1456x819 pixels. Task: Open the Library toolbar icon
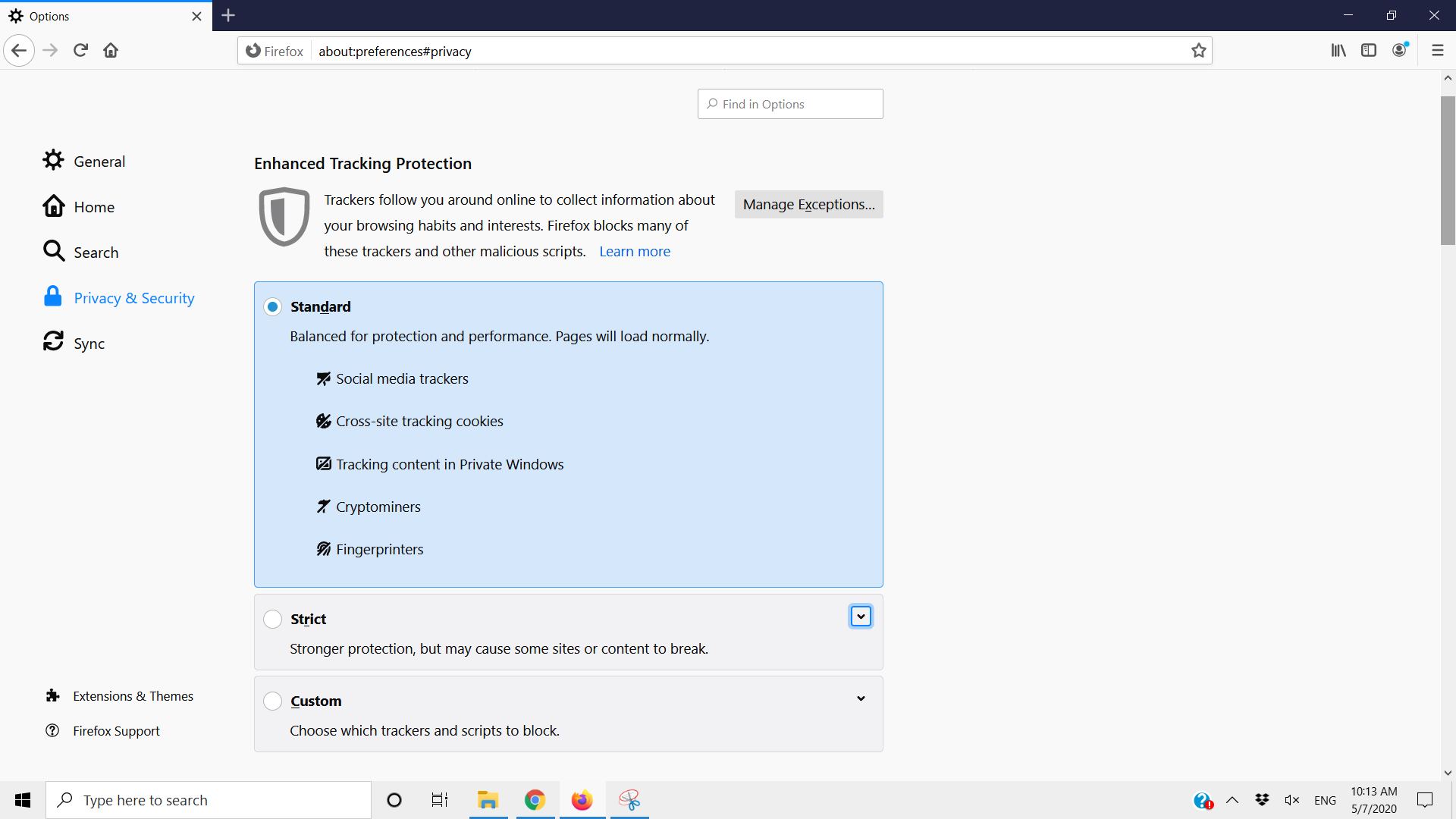[x=1338, y=51]
